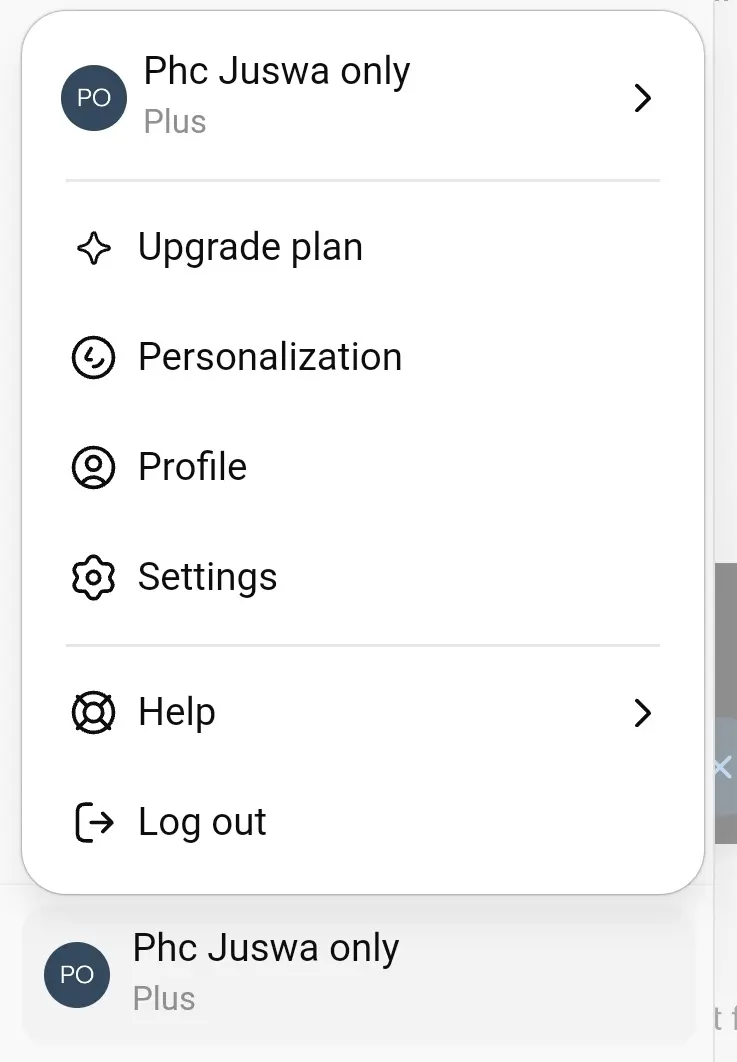Click the Upgrade plan sparkle icon
The image size is (737, 1062).
(93, 248)
